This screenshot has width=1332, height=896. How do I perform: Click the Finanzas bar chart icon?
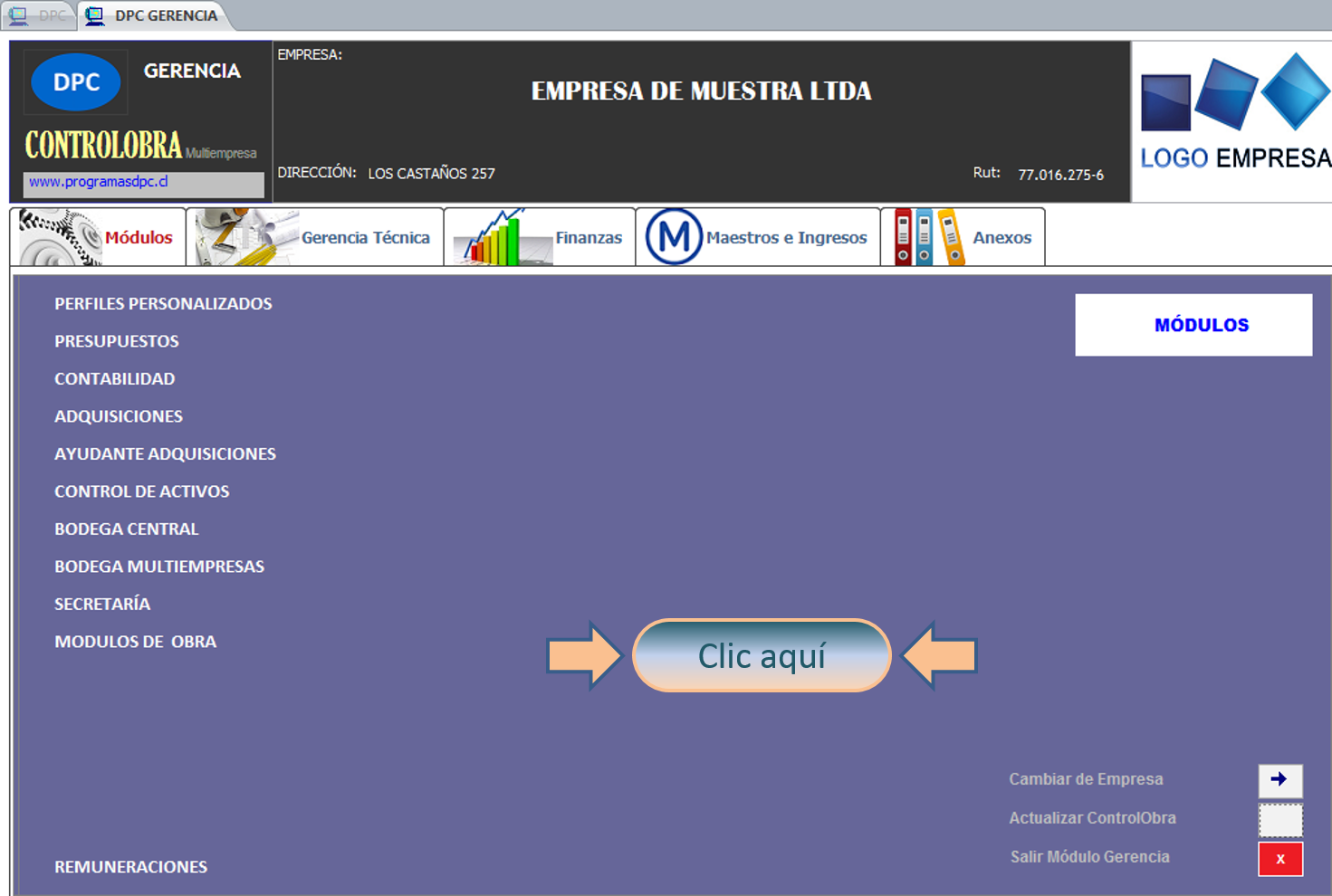[x=498, y=236]
